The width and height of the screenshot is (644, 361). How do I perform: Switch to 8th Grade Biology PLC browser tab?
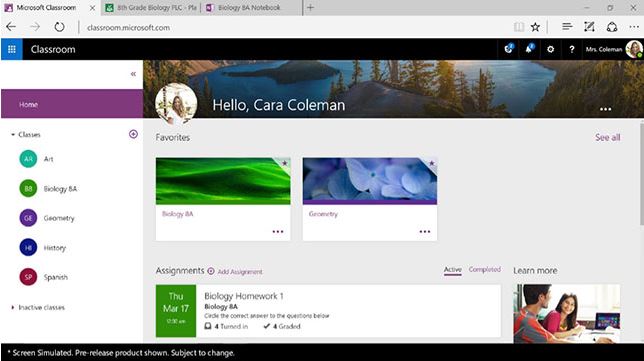pyautogui.click(x=152, y=8)
